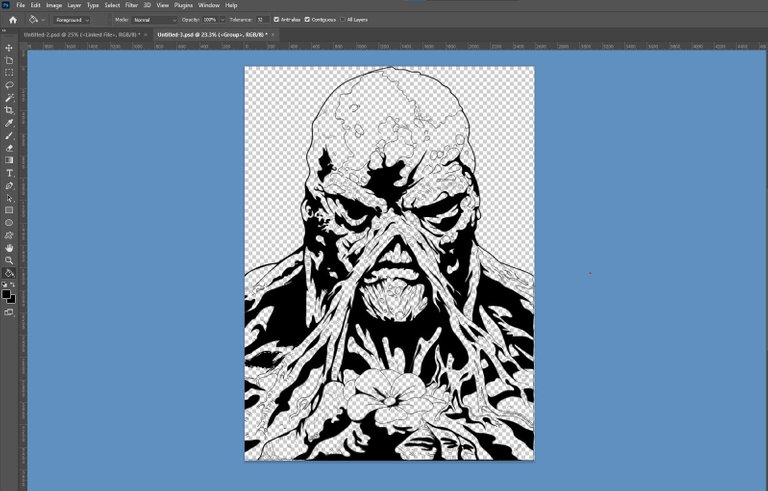Click the monster artwork on canvas
The image size is (768, 491).
389,264
